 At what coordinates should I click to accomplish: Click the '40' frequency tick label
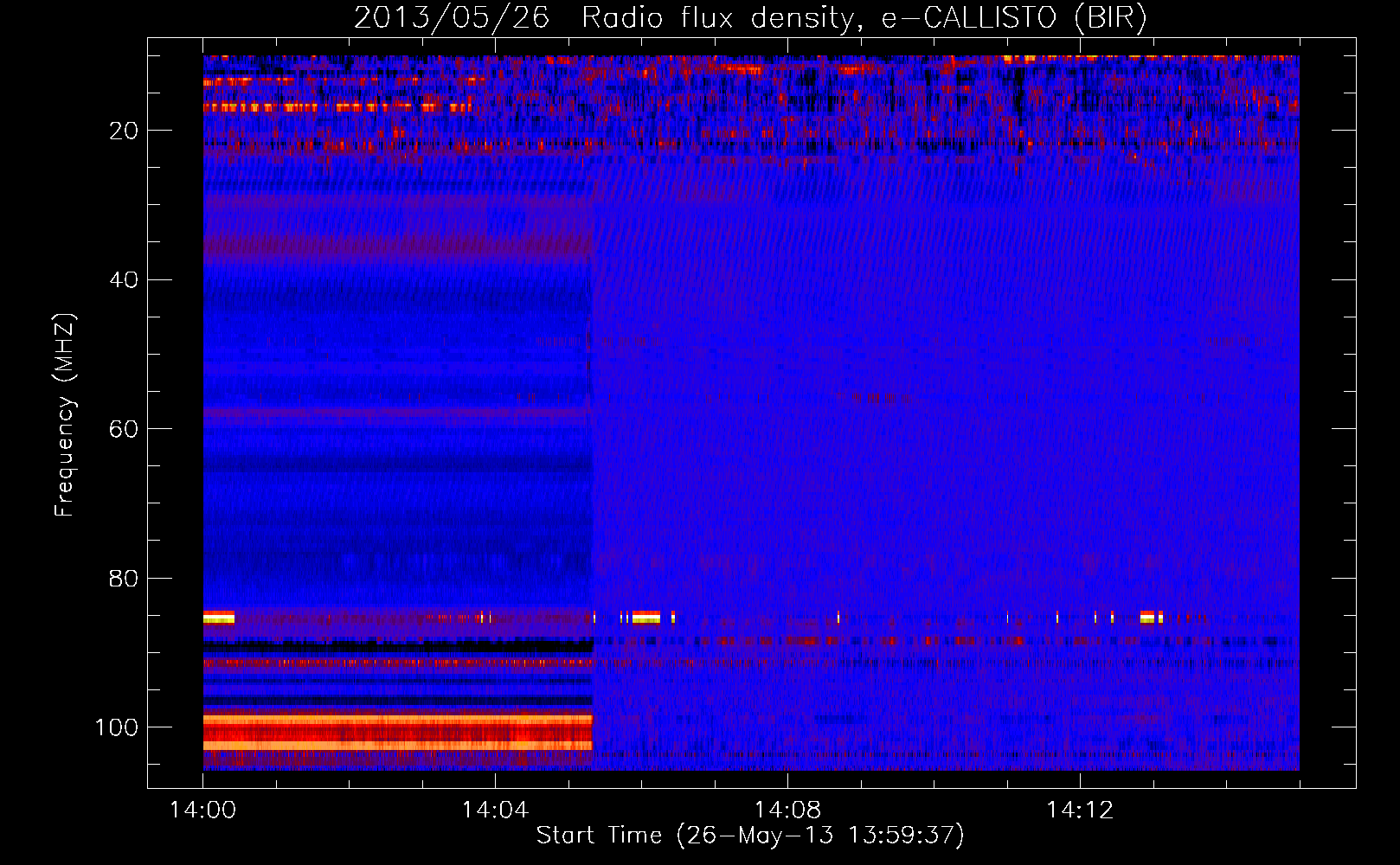coord(125,280)
